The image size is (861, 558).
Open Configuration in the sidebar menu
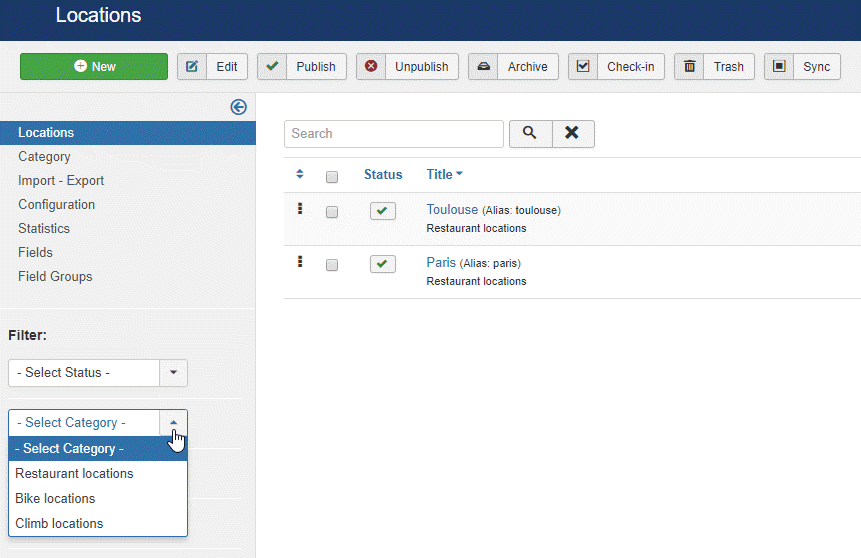click(x=57, y=204)
